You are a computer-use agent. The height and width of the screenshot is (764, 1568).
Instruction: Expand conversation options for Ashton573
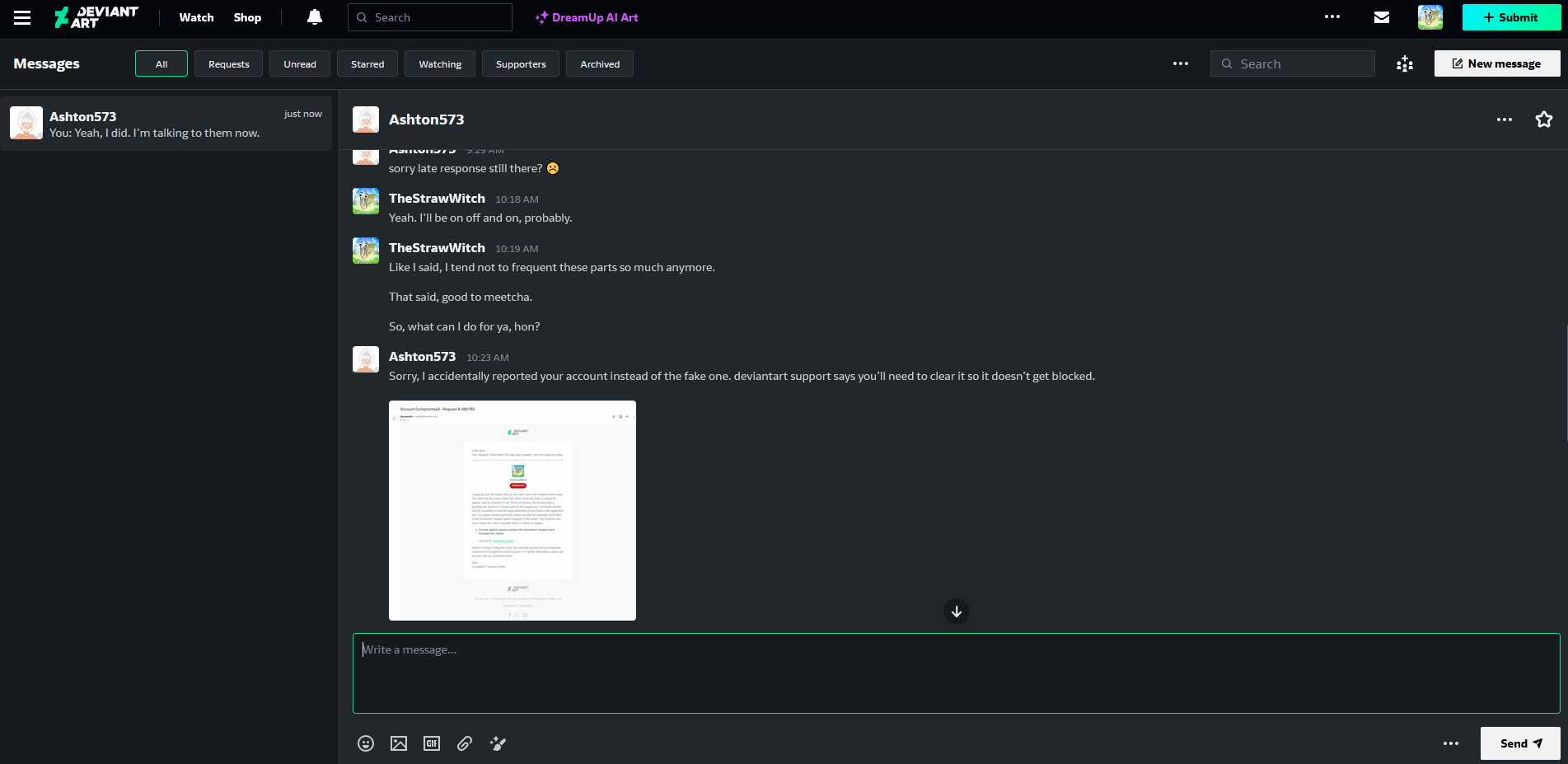tap(1504, 120)
